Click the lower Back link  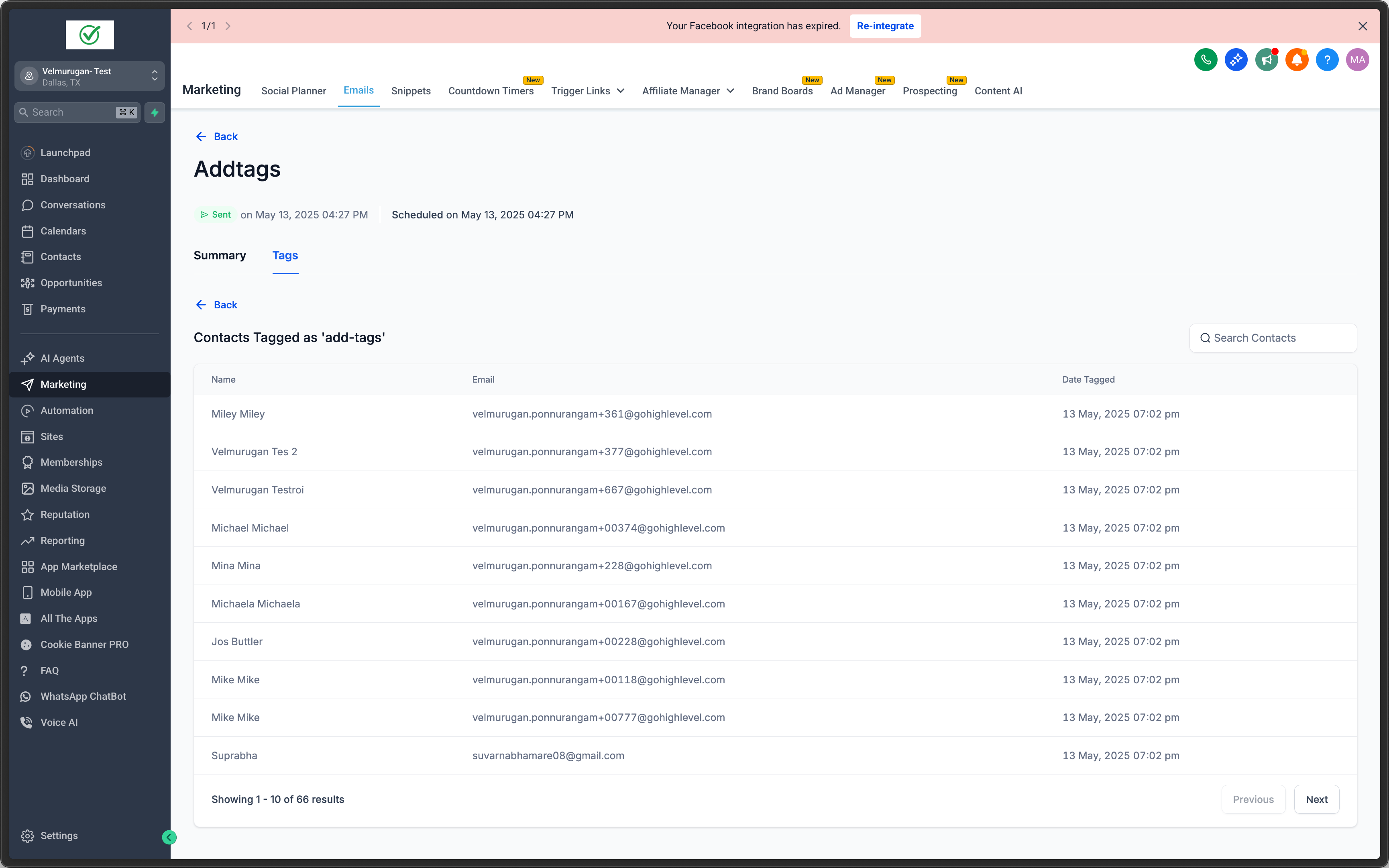(217, 305)
